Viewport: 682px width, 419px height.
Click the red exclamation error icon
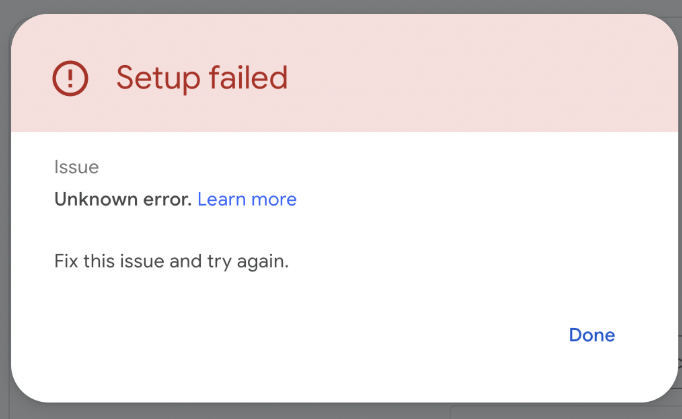click(x=70, y=78)
